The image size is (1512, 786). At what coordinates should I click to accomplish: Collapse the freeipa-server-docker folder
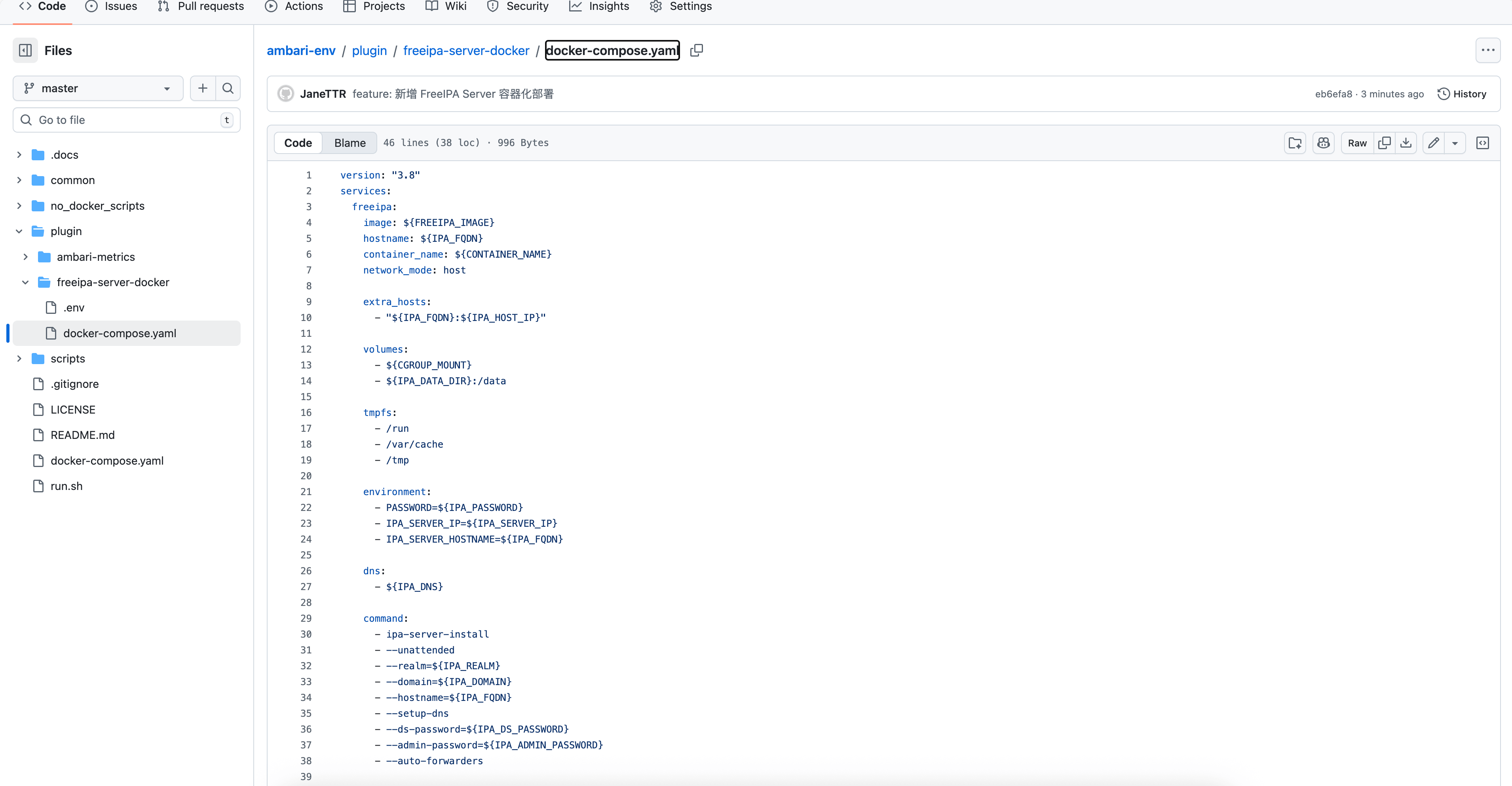[x=25, y=282]
